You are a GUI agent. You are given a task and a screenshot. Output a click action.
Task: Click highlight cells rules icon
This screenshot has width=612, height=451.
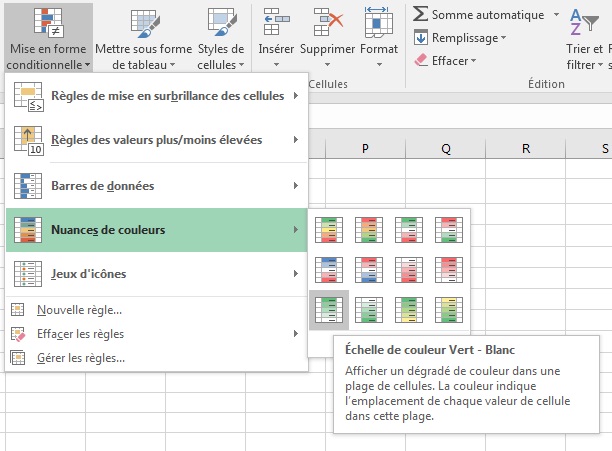pyautogui.click(x=28, y=96)
